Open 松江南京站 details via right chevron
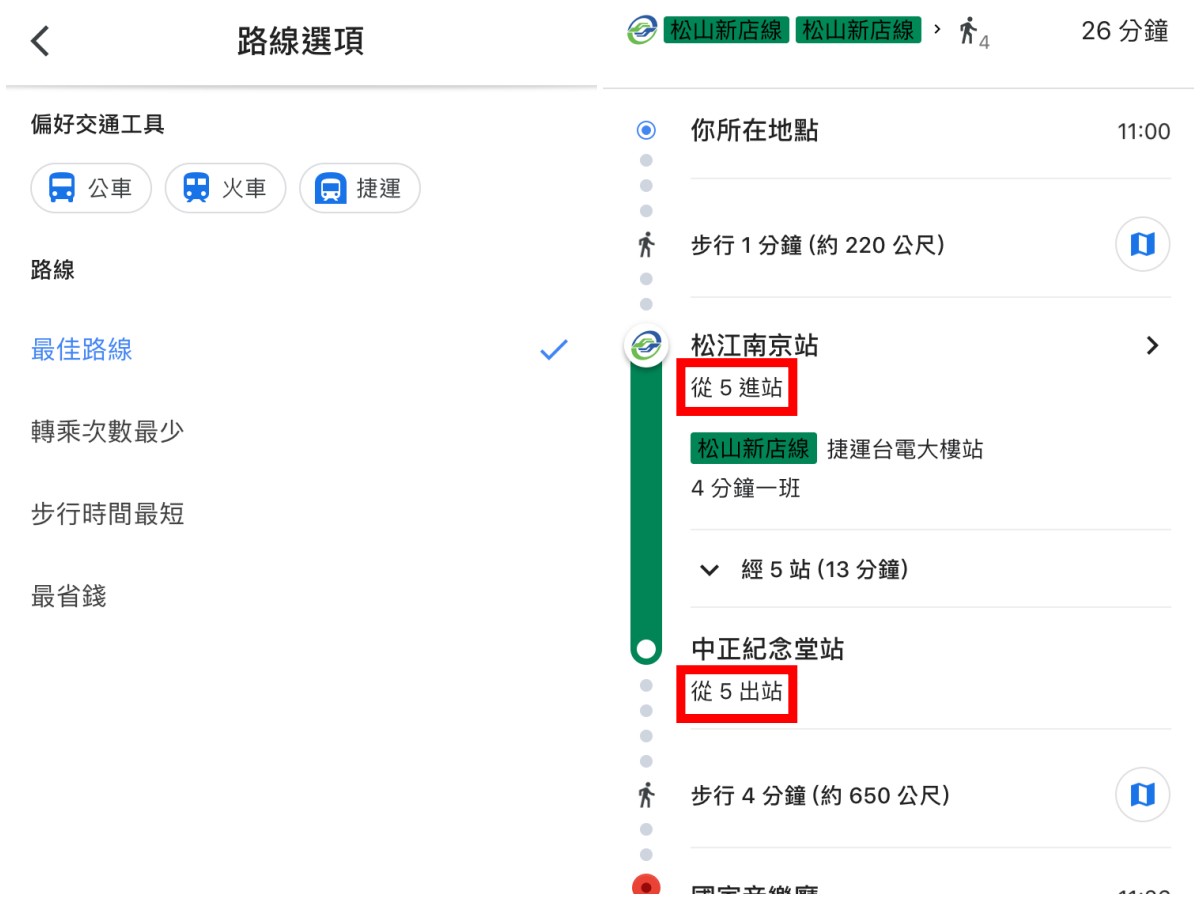The width and height of the screenshot is (1200, 900). tap(1152, 346)
